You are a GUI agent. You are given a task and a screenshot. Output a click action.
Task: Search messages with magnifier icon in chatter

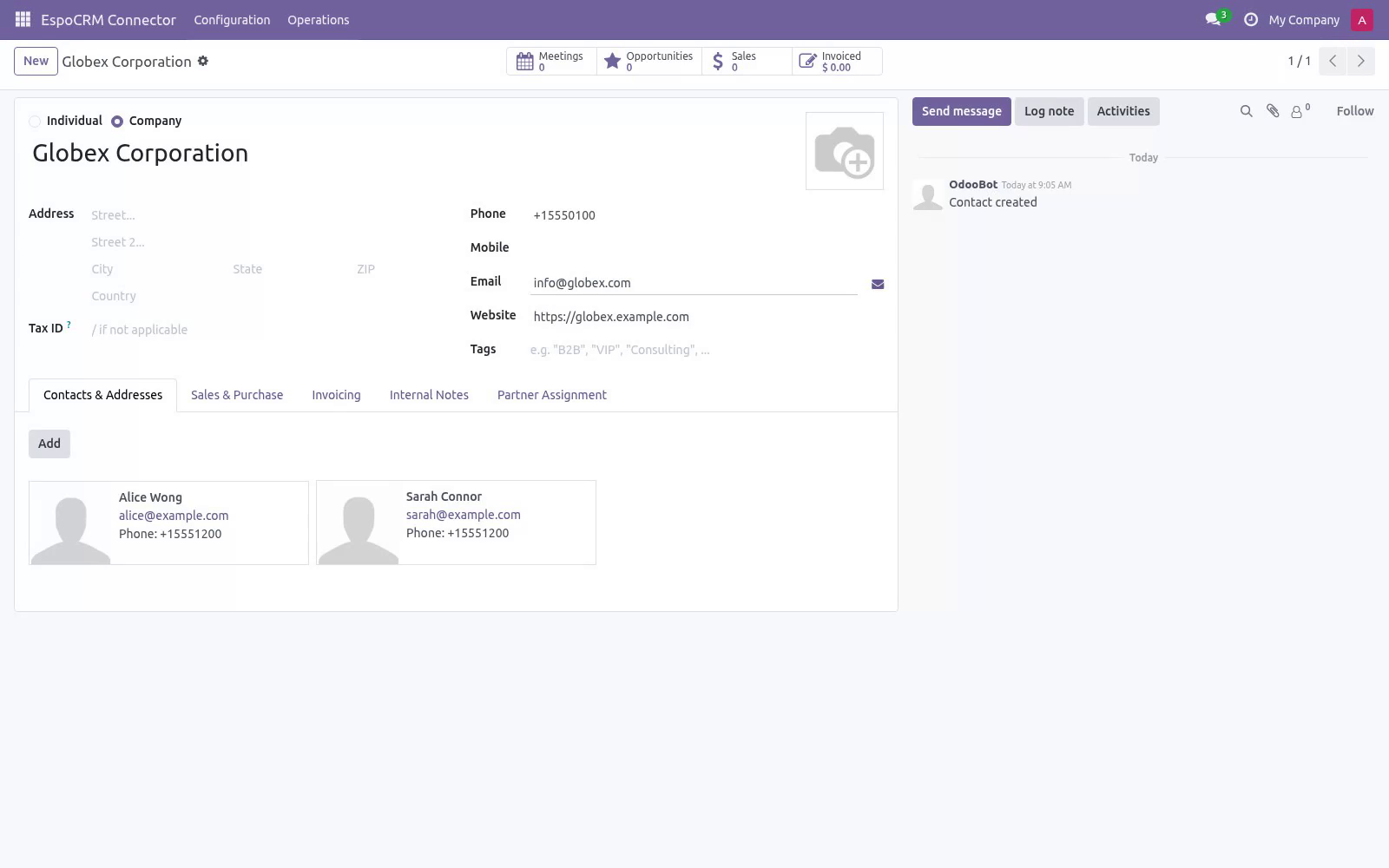point(1247,111)
